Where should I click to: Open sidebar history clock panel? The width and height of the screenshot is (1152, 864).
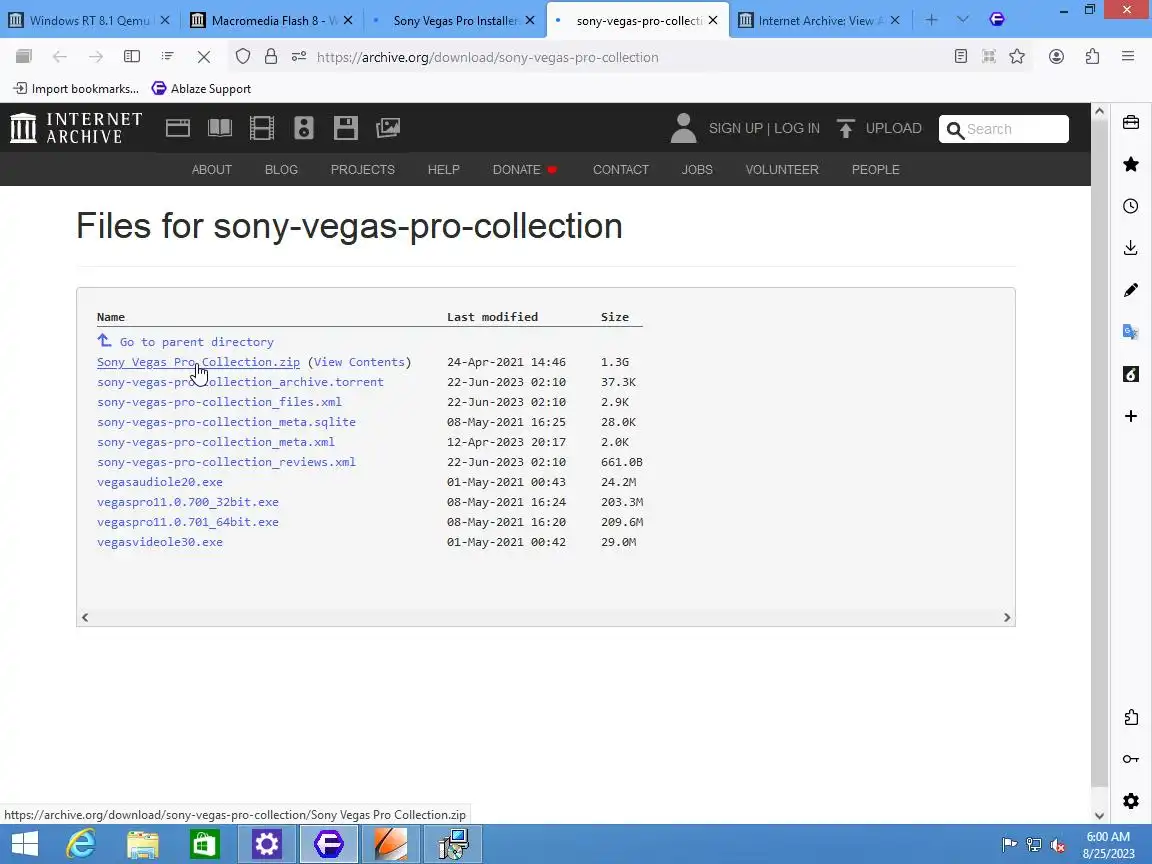tap(1131, 206)
